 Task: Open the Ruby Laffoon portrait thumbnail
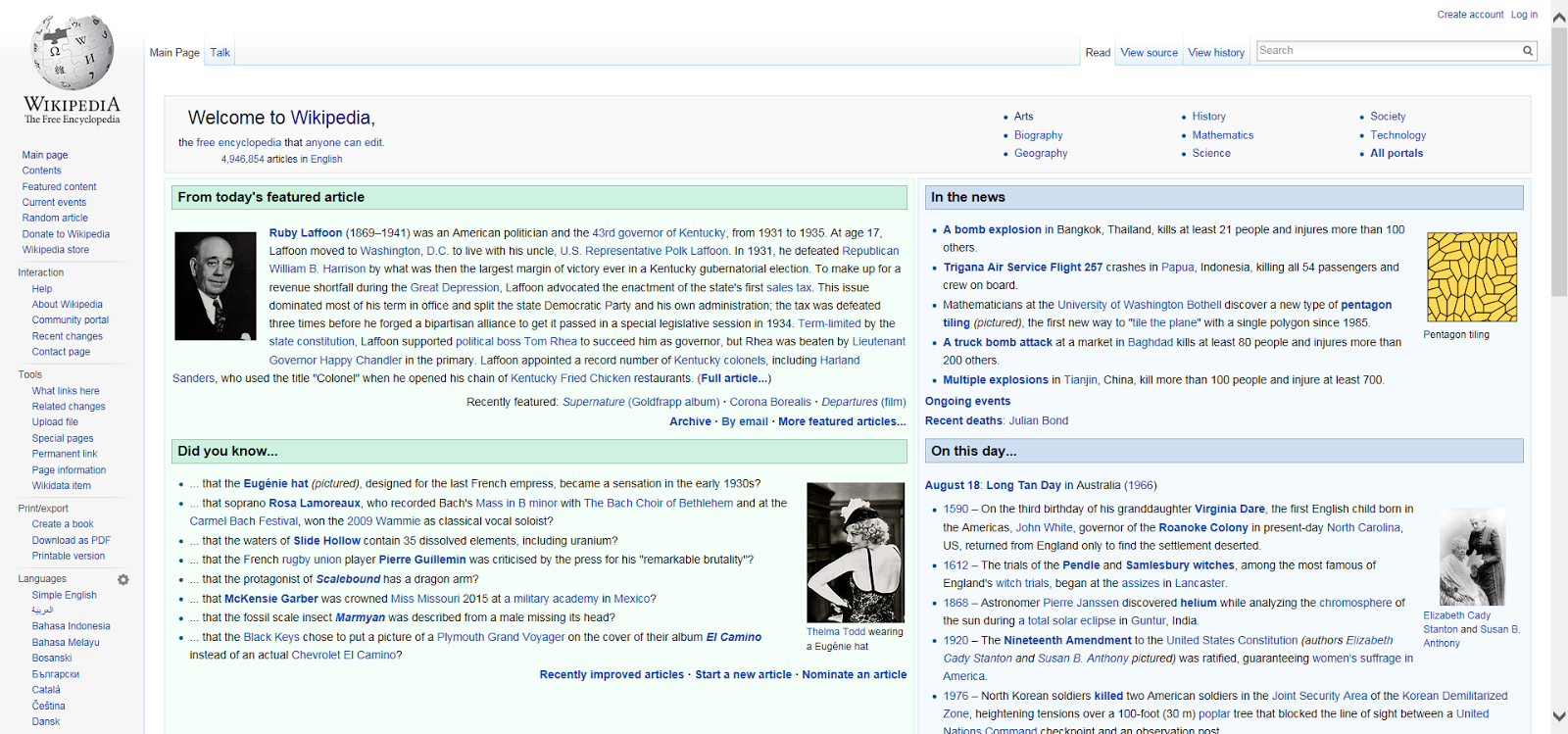[216, 286]
